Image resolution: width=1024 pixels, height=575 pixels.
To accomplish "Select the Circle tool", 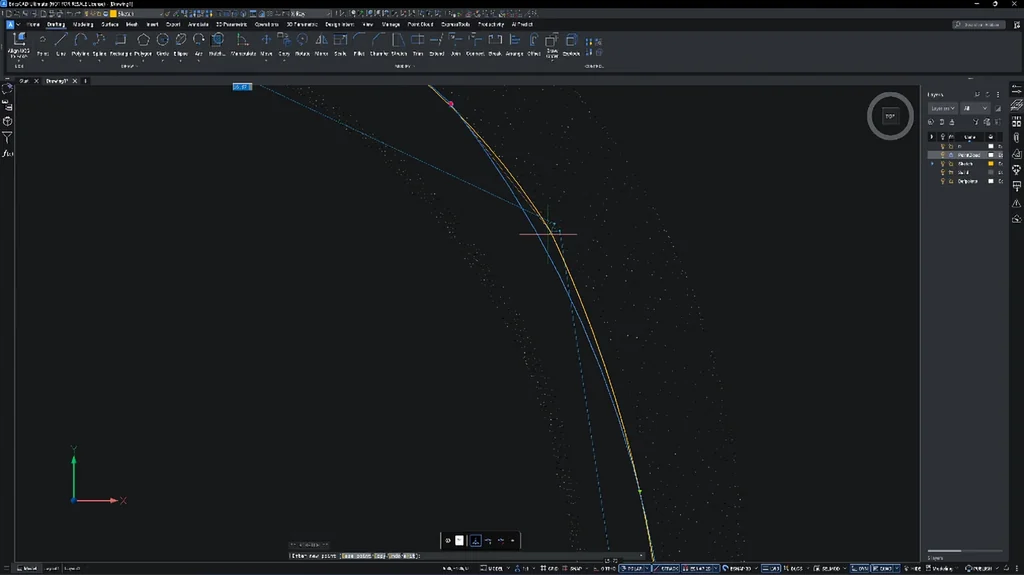I will click(x=162, y=44).
